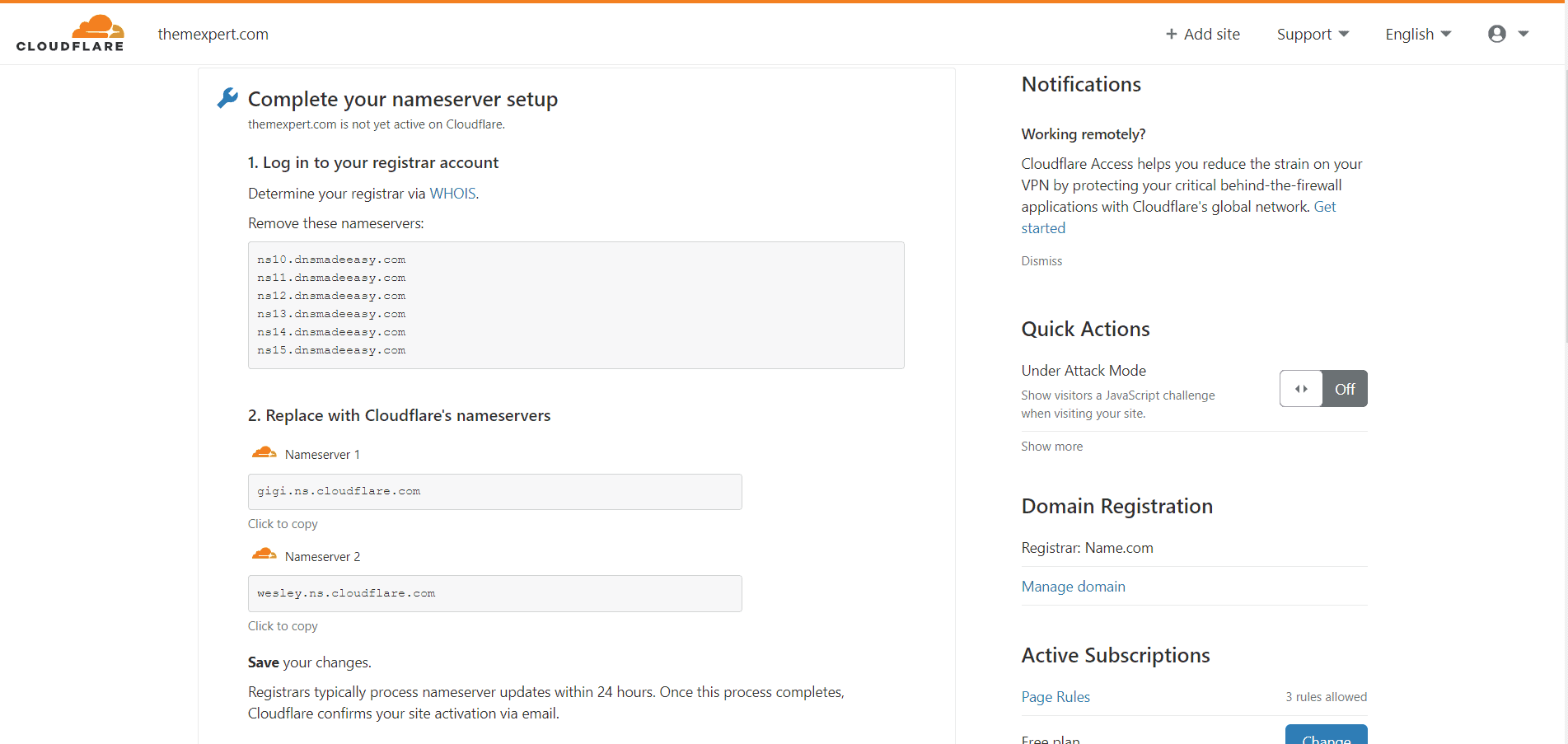Click the user account avatar icon

(x=1497, y=34)
